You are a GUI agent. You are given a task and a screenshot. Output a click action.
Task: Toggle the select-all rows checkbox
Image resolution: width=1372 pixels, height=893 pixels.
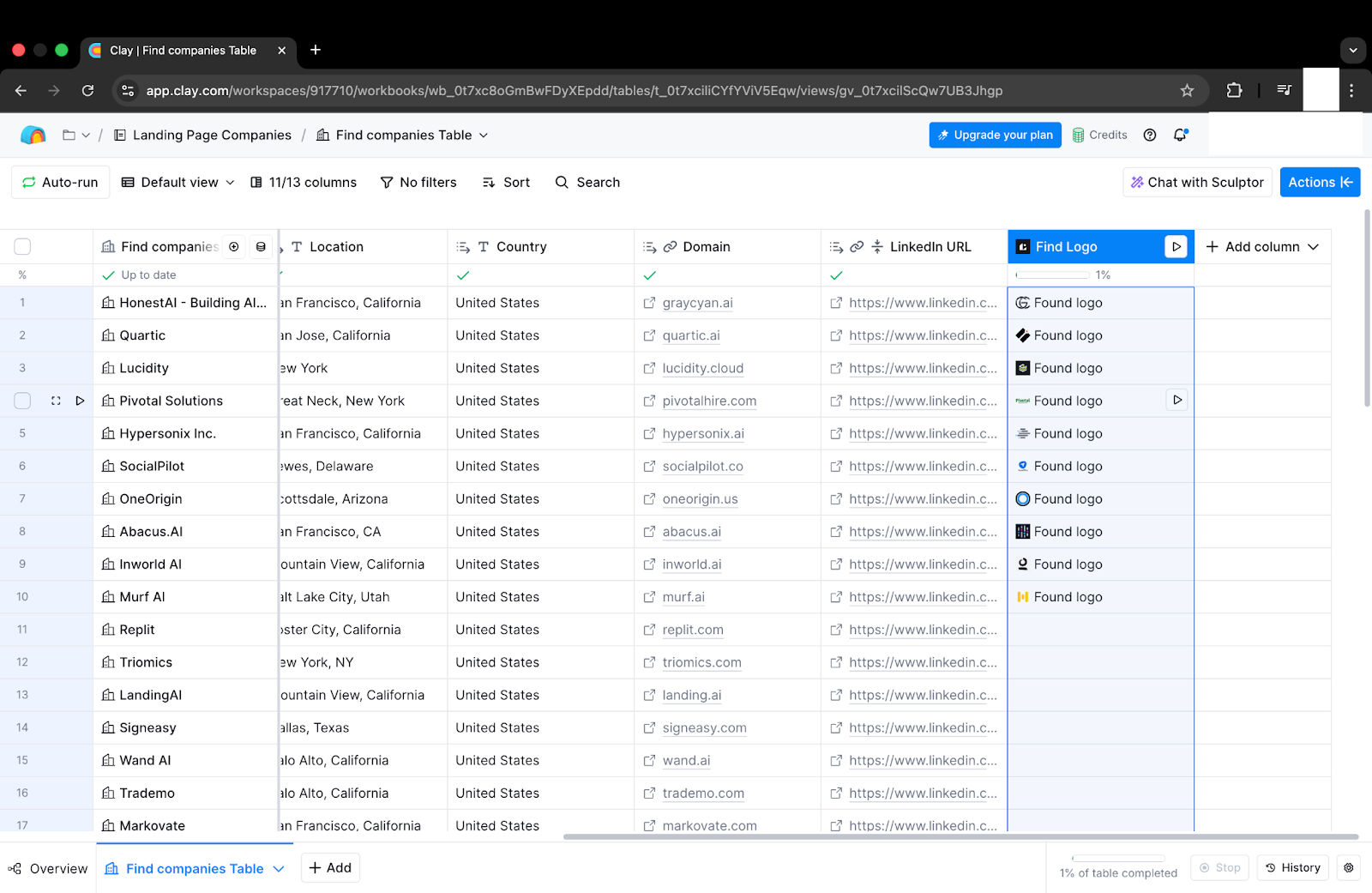22,246
